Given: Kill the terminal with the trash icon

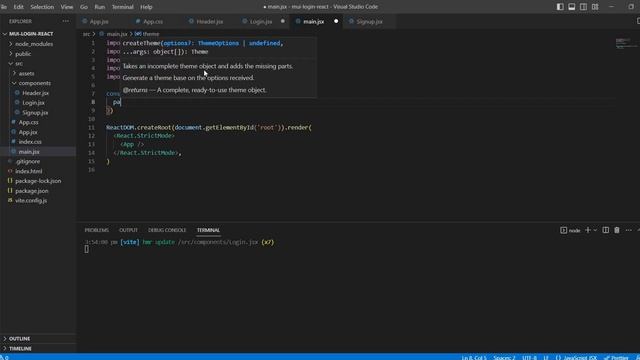Looking at the screenshot, I should [x=617, y=230].
